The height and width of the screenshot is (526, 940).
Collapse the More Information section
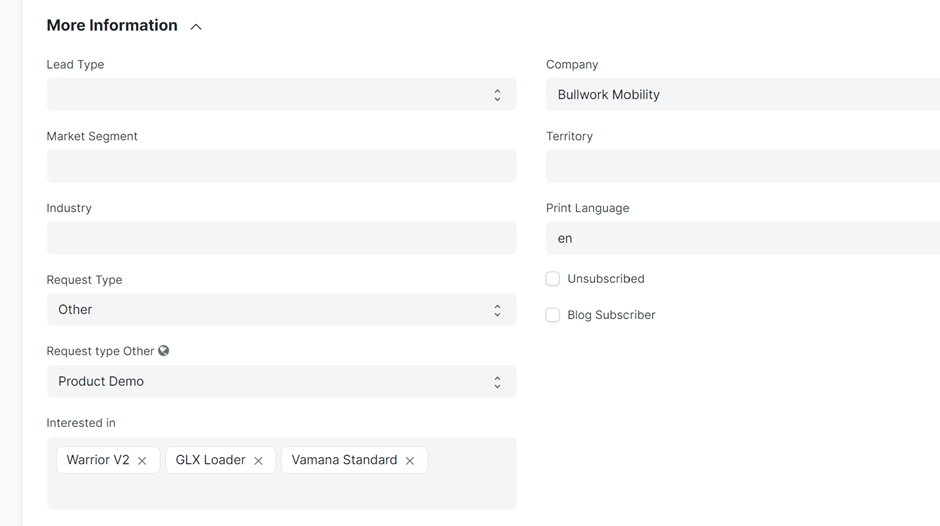click(x=196, y=27)
